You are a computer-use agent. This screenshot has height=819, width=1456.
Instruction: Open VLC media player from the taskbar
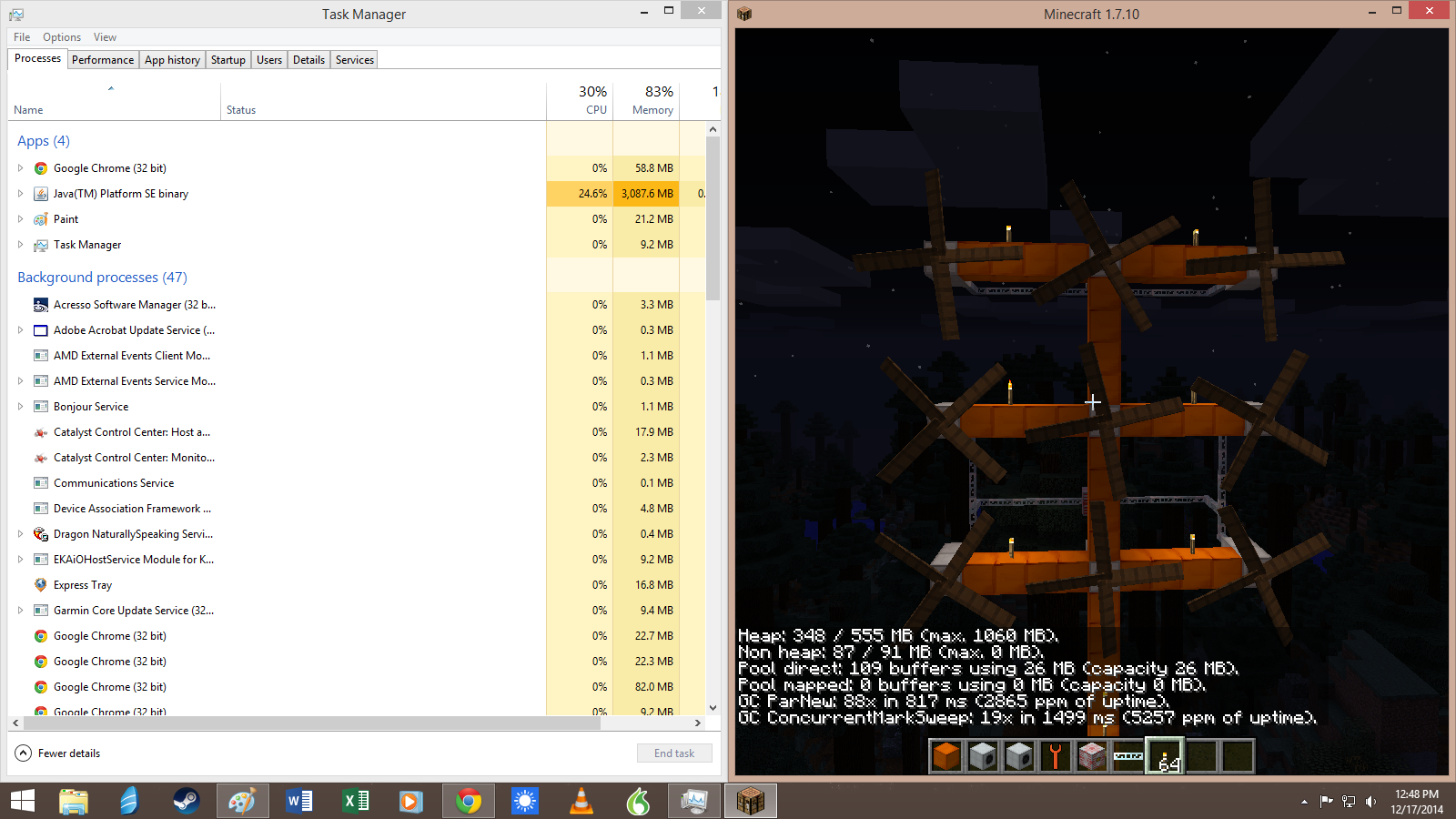pos(581,801)
